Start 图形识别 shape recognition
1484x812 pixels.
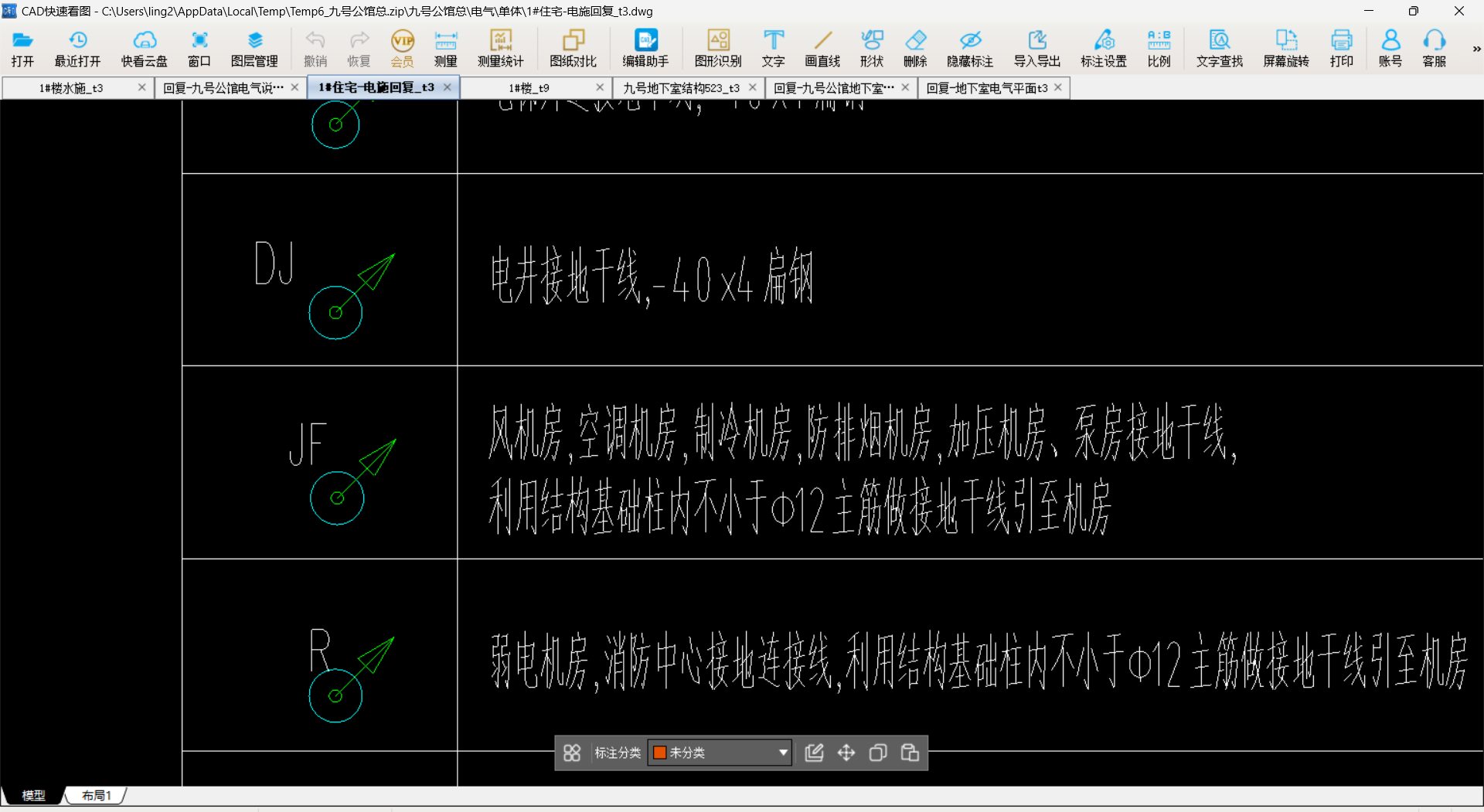(718, 49)
